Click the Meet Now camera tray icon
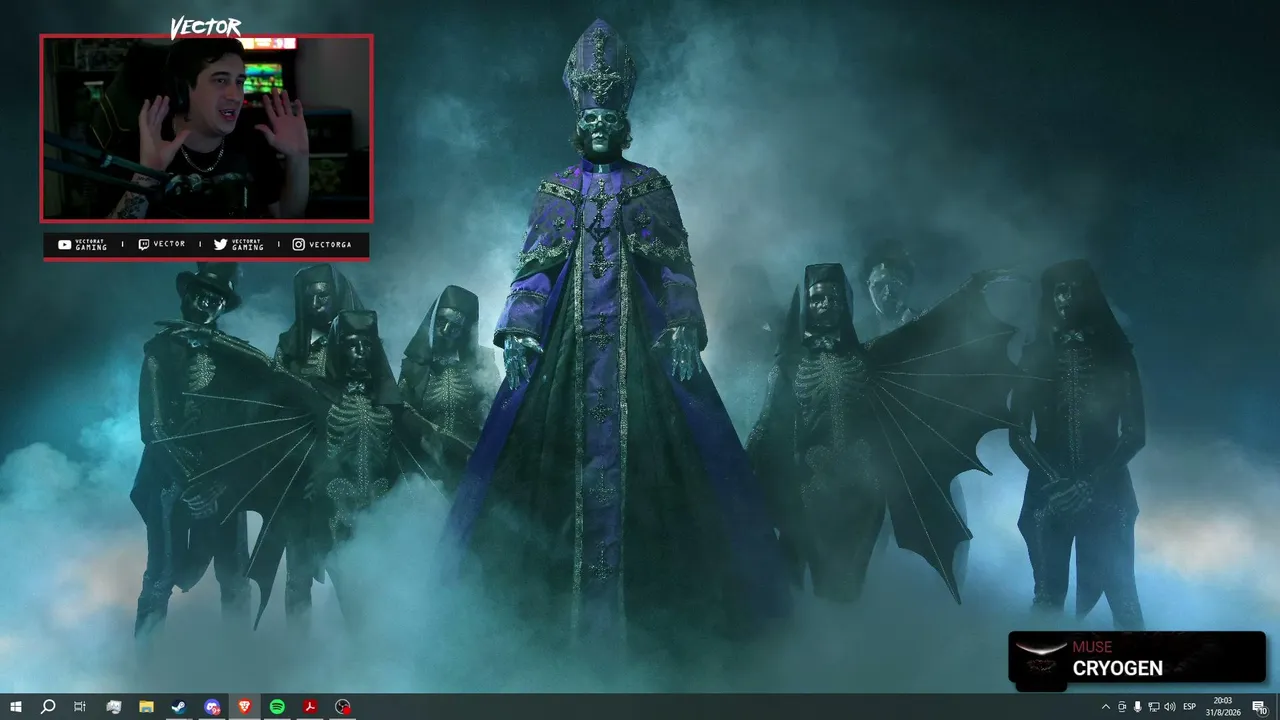The image size is (1280, 720). point(1121,707)
